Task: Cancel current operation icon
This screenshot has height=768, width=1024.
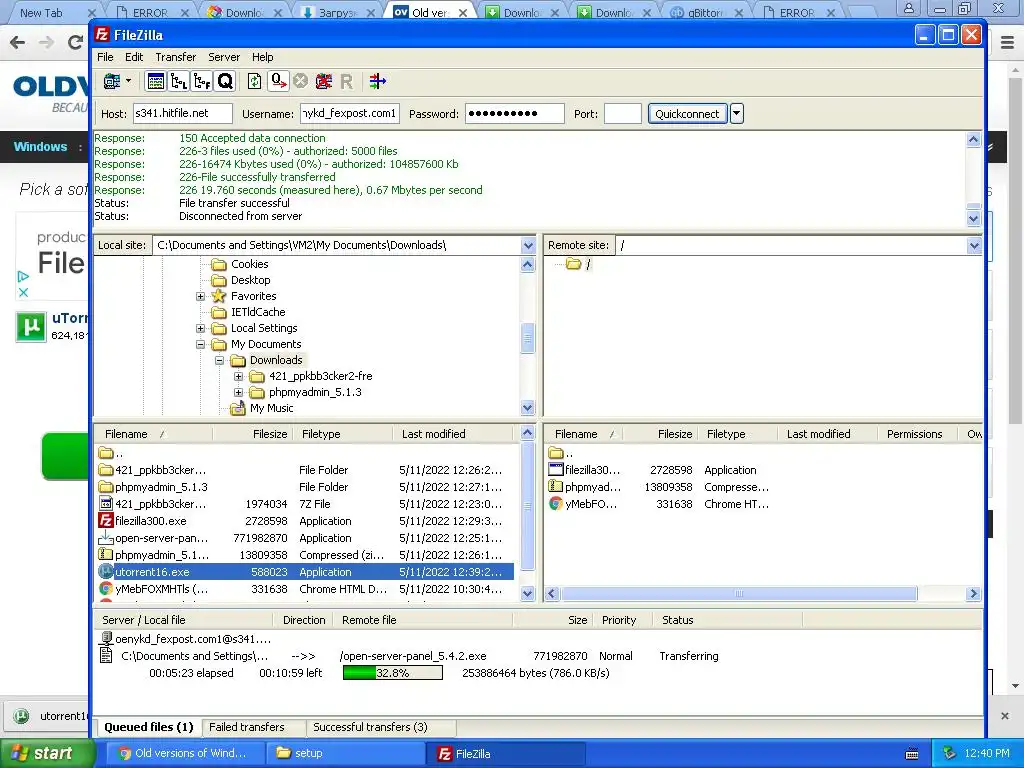Action: (300, 81)
